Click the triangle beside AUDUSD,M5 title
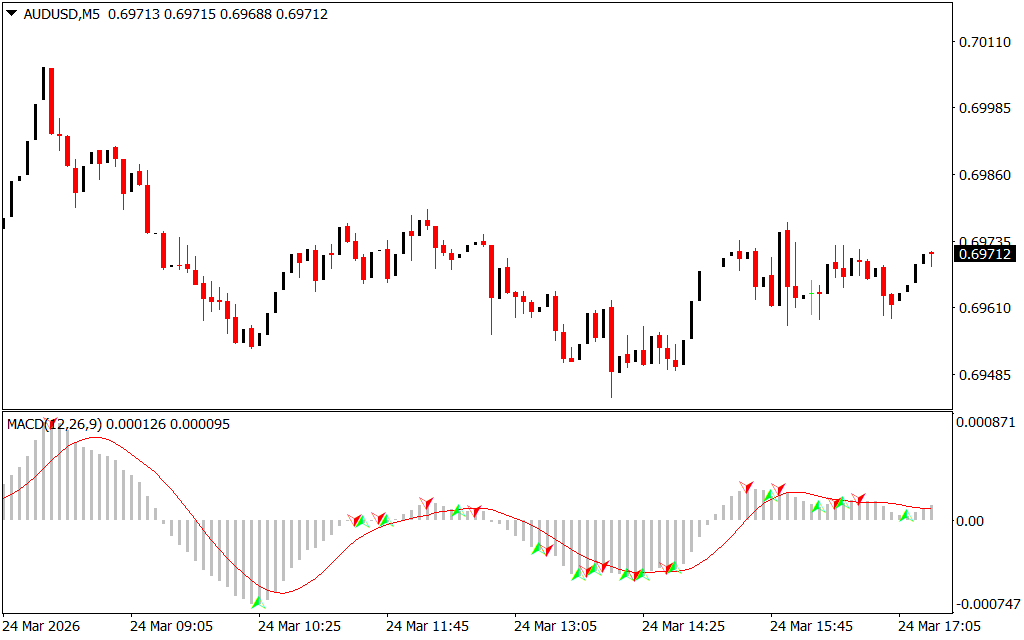1024x640 pixels. pyautogui.click(x=12, y=14)
